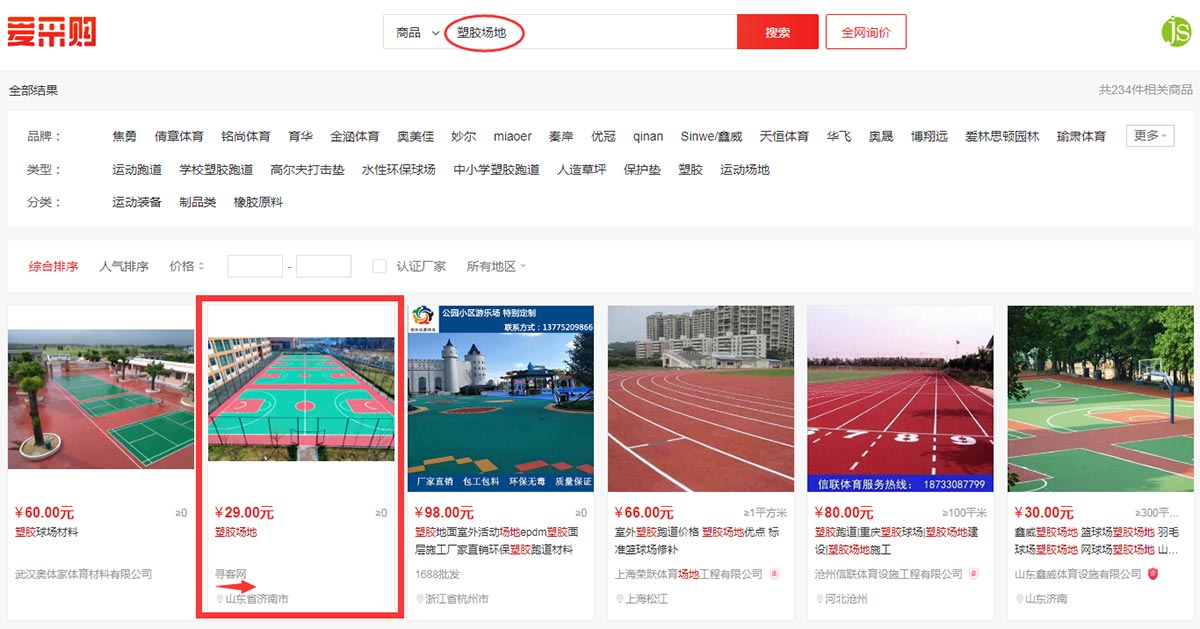
Task: Open the ¥29.00 塑胶场地 product thumbnail
Action: coord(301,399)
